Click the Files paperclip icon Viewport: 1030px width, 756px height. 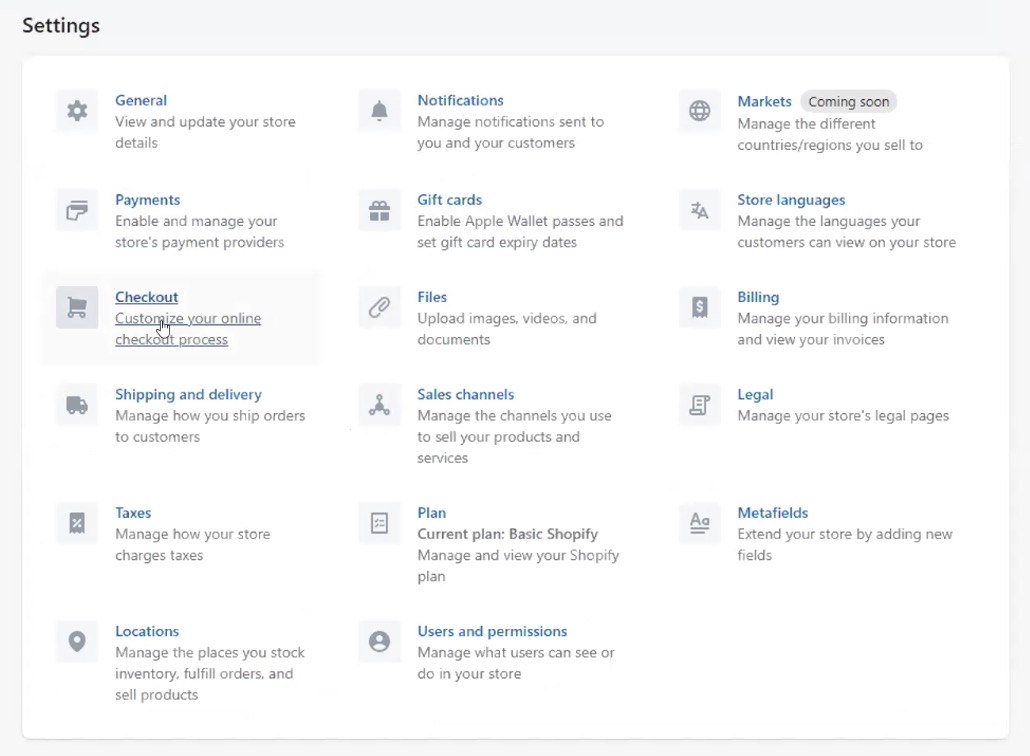[379, 308]
